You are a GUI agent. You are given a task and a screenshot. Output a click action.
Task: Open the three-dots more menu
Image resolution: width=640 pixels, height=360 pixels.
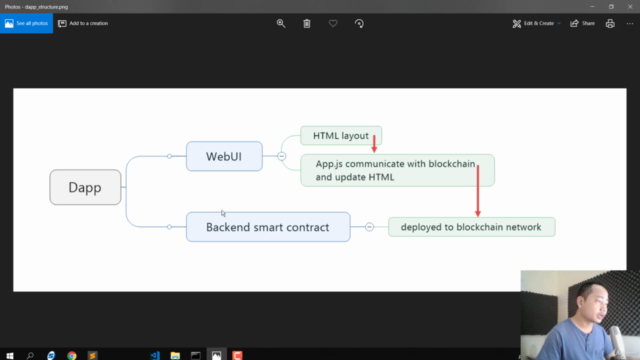[x=630, y=24]
